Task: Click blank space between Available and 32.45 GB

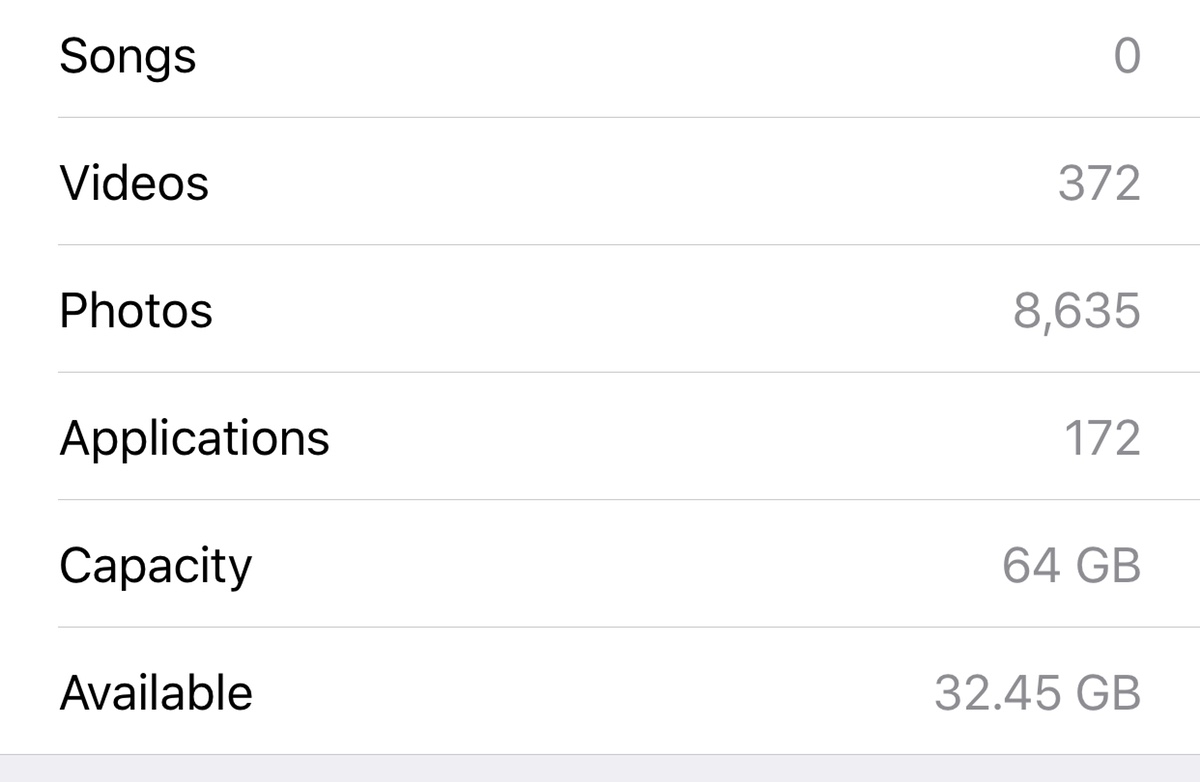Action: (x=593, y=693)
